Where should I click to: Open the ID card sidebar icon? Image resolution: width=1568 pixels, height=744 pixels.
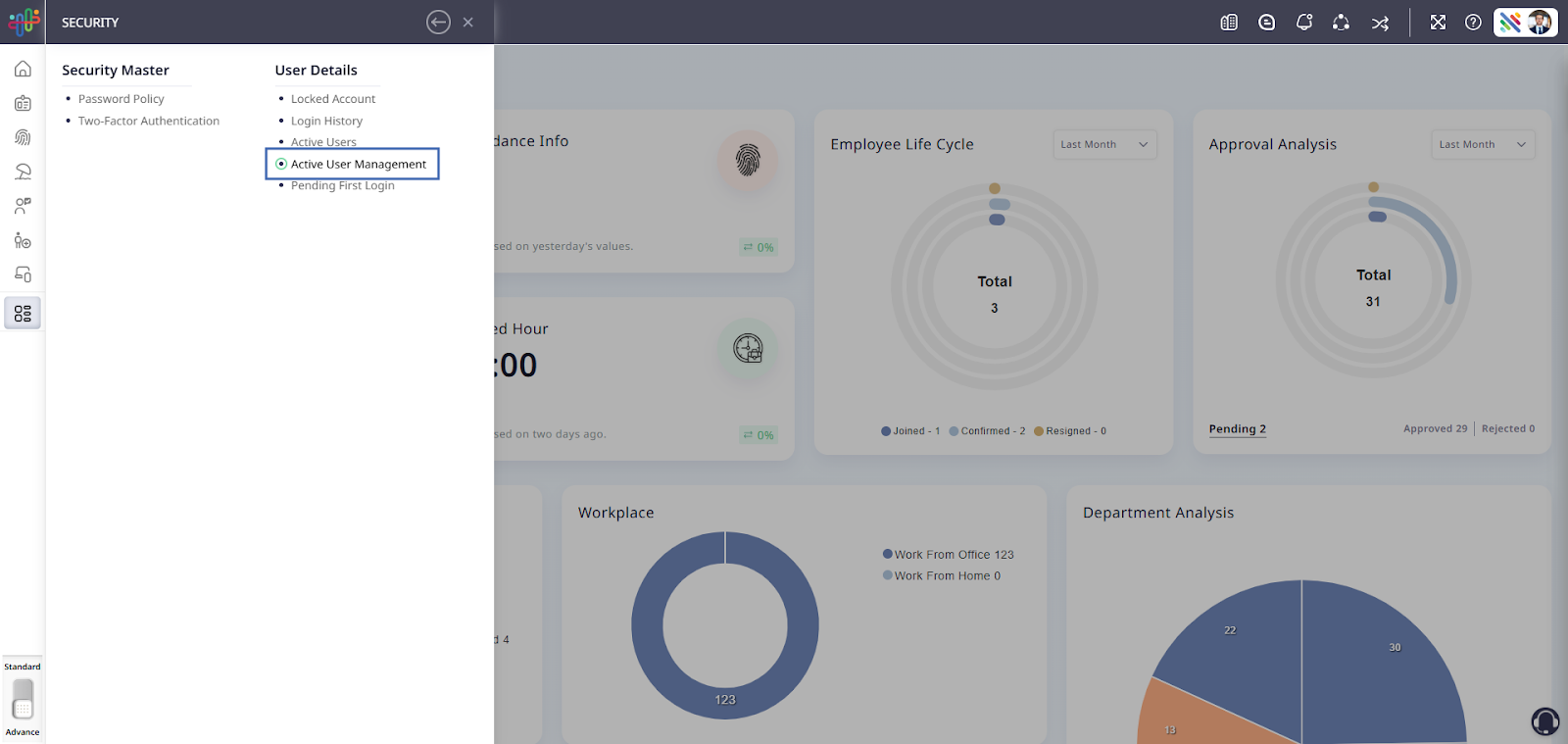pos(23,103)
